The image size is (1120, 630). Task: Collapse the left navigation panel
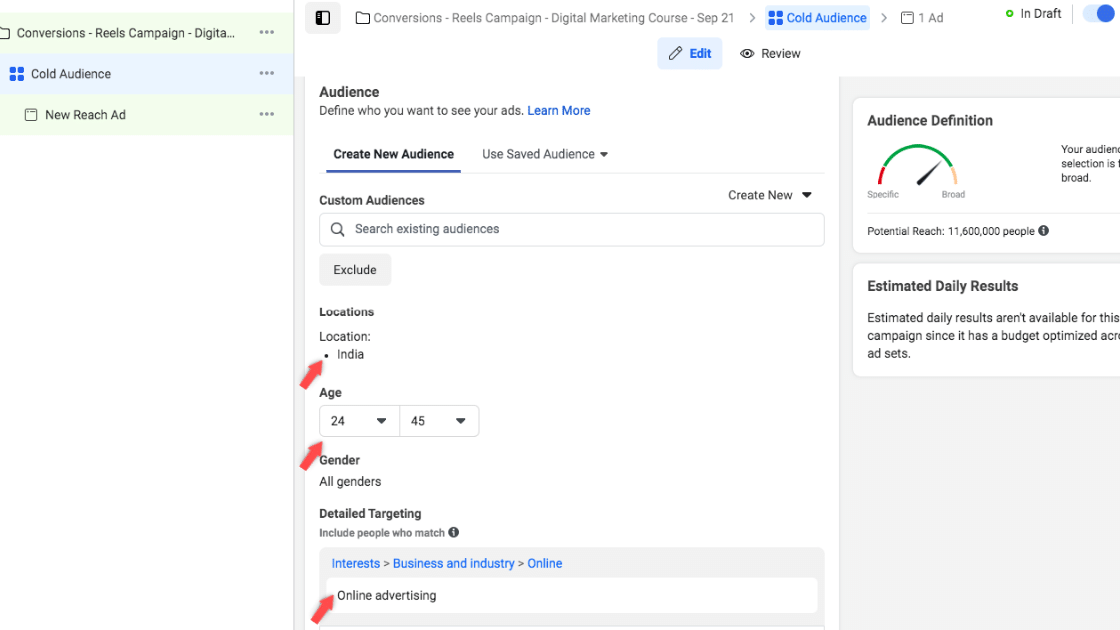[321, 18]
